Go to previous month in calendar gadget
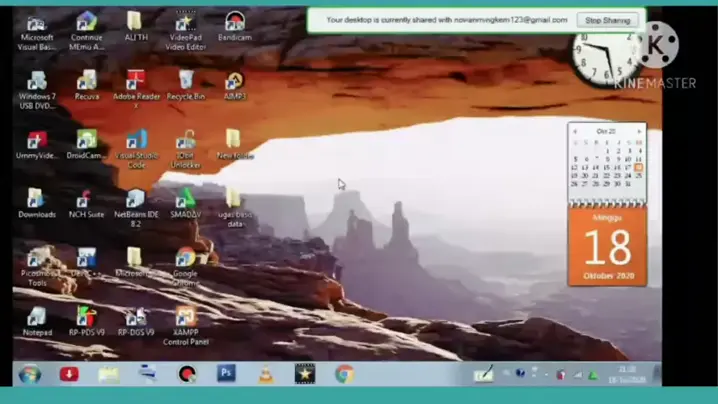Viewport: 718px width, 404px height. pyautogui.click(x=574, y=131)
